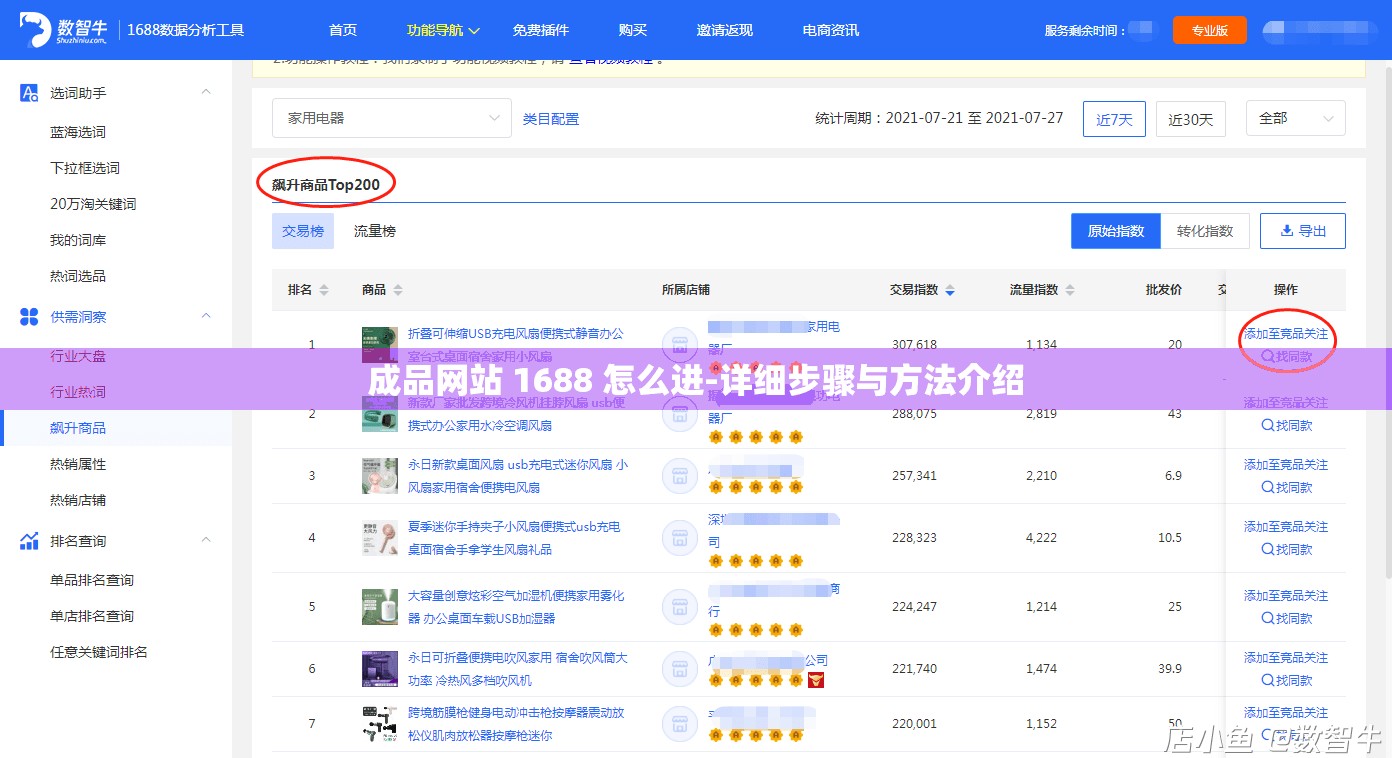This screenshot has width=1392, height=758.
Task: Click the 供需洞察 grid icon in sidebar
Action: click(29, 316)
